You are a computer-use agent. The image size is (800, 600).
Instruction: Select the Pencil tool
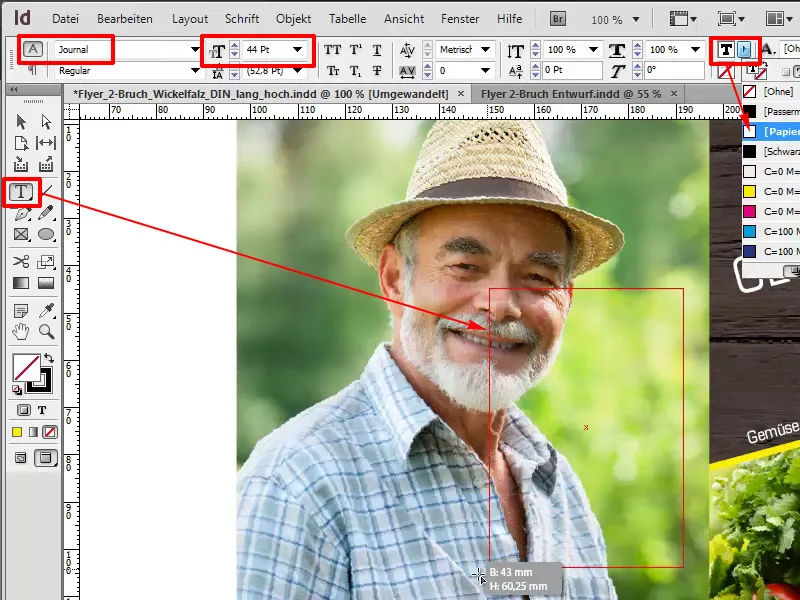(46, 213)
